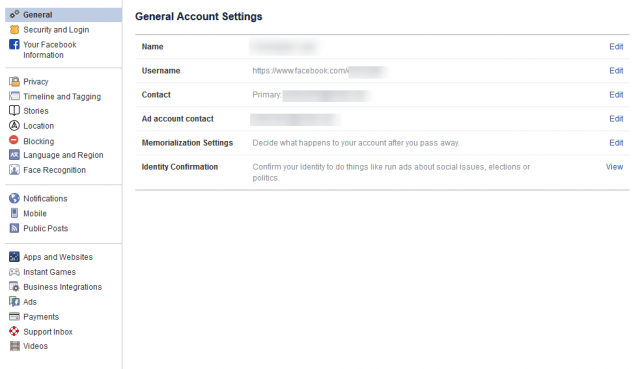Click the Videos film strip icon
This screenshot has height=369, width=640.
15,346
